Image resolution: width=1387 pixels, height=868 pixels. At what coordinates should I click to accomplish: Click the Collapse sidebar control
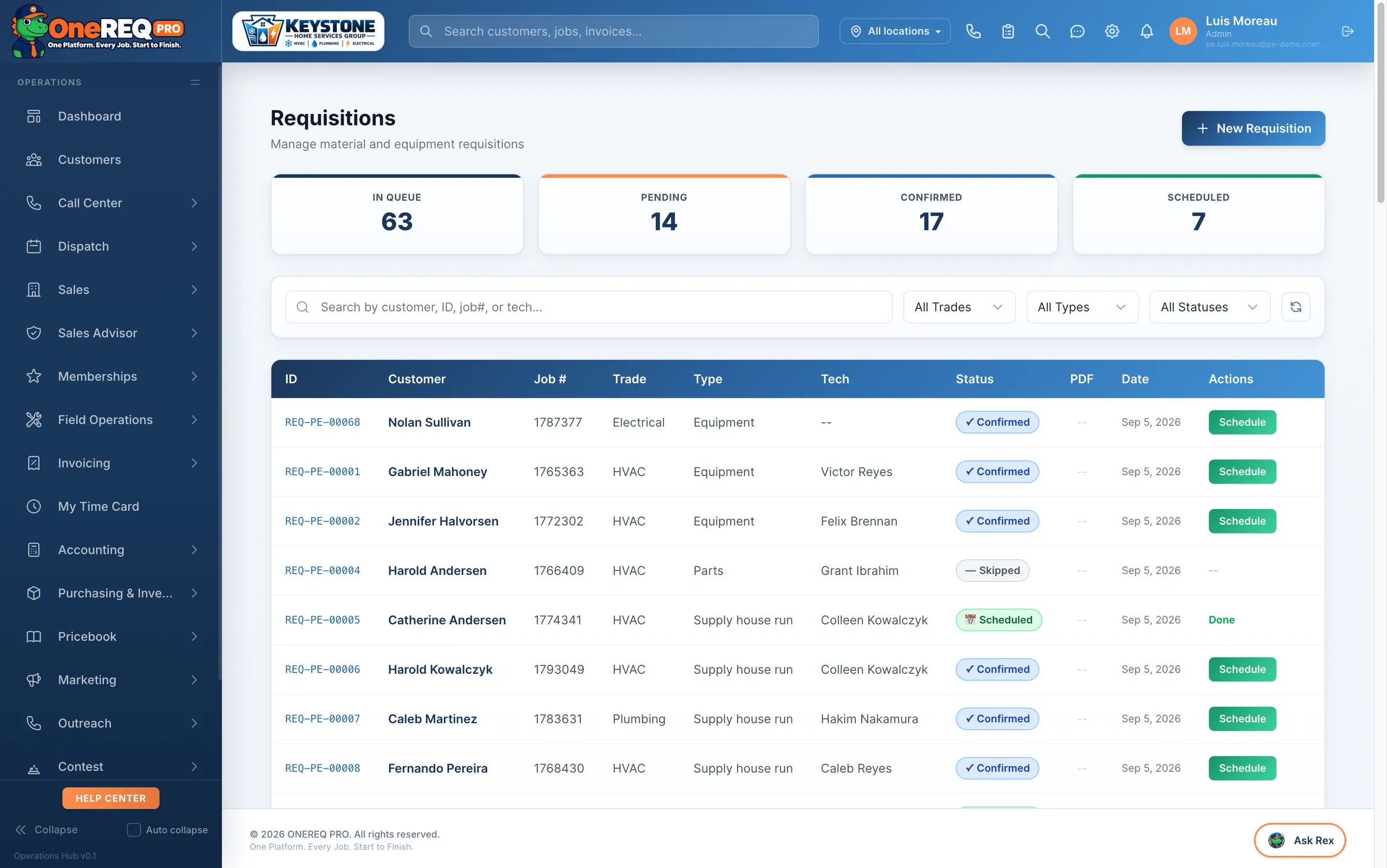[x=46, y=829]
